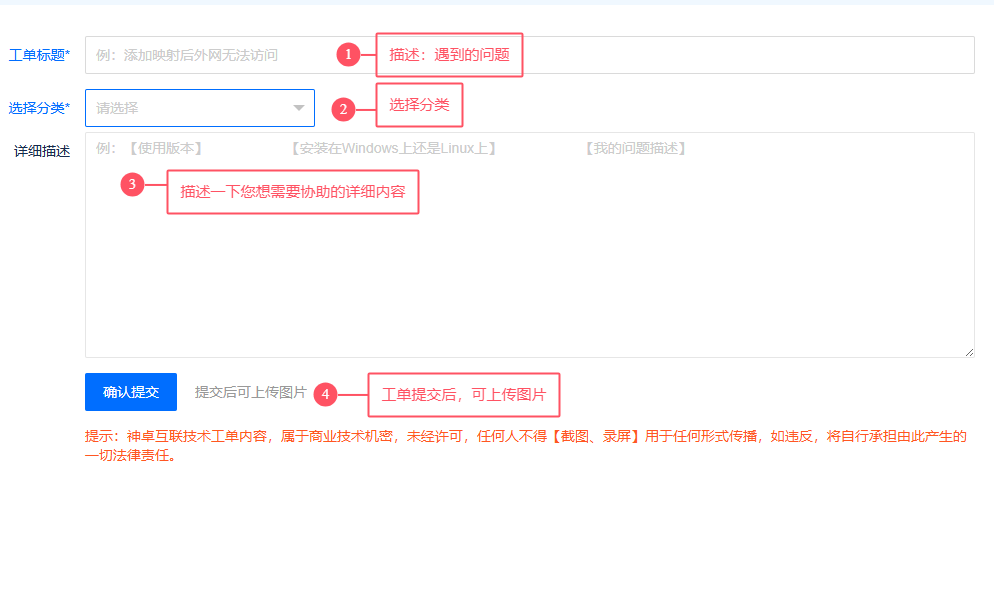Click the 描述：遇到的问题 callout box
Viewport: 994px width, 596px height.
[449, 55]
